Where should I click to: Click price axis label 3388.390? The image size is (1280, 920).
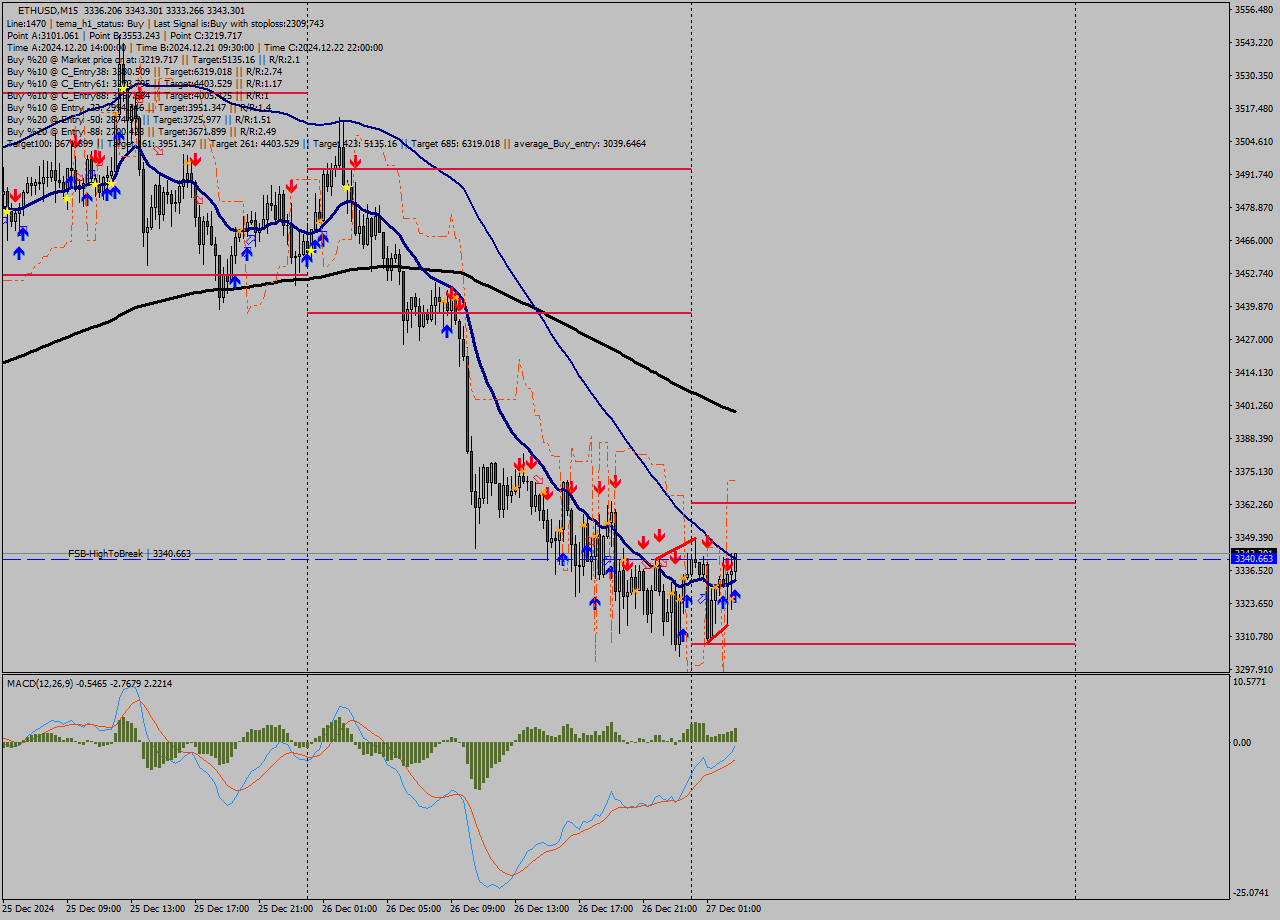pos(1254,439)
